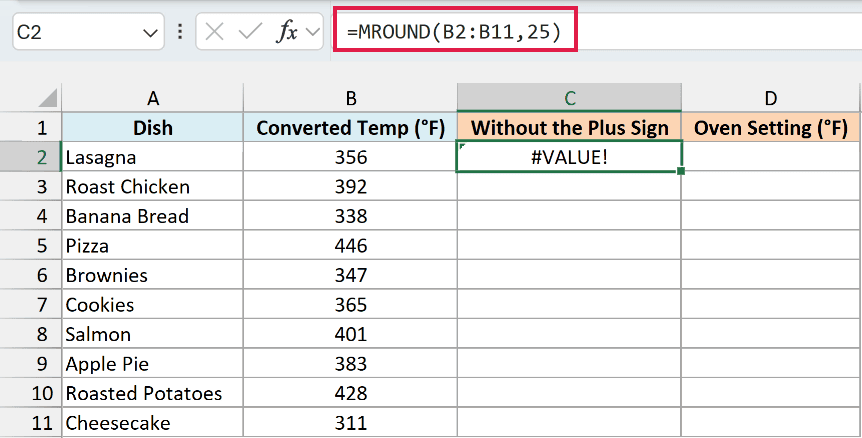Click the value 347 in column B
Image resolution: width=862 pixels, height=438 pixels.
click(350, 275)
